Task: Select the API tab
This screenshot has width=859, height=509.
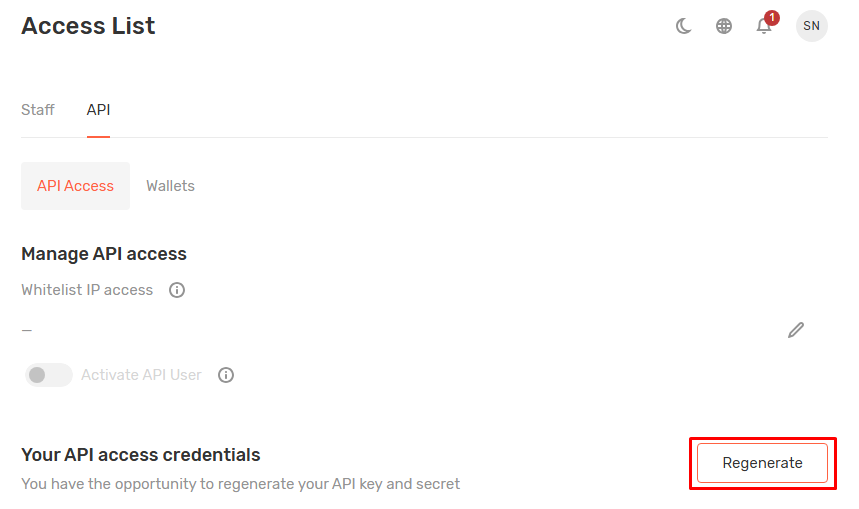Action: [98, 110]
